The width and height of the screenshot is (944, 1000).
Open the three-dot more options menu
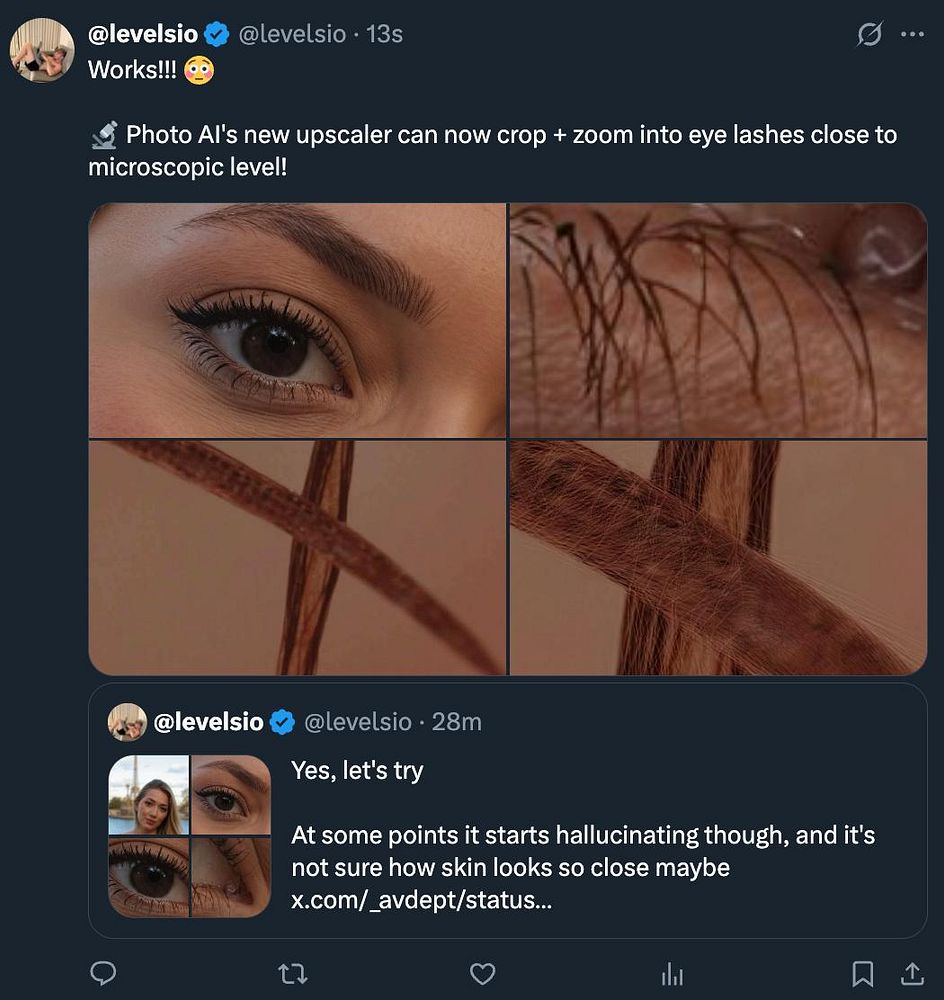tap(912, 34)
